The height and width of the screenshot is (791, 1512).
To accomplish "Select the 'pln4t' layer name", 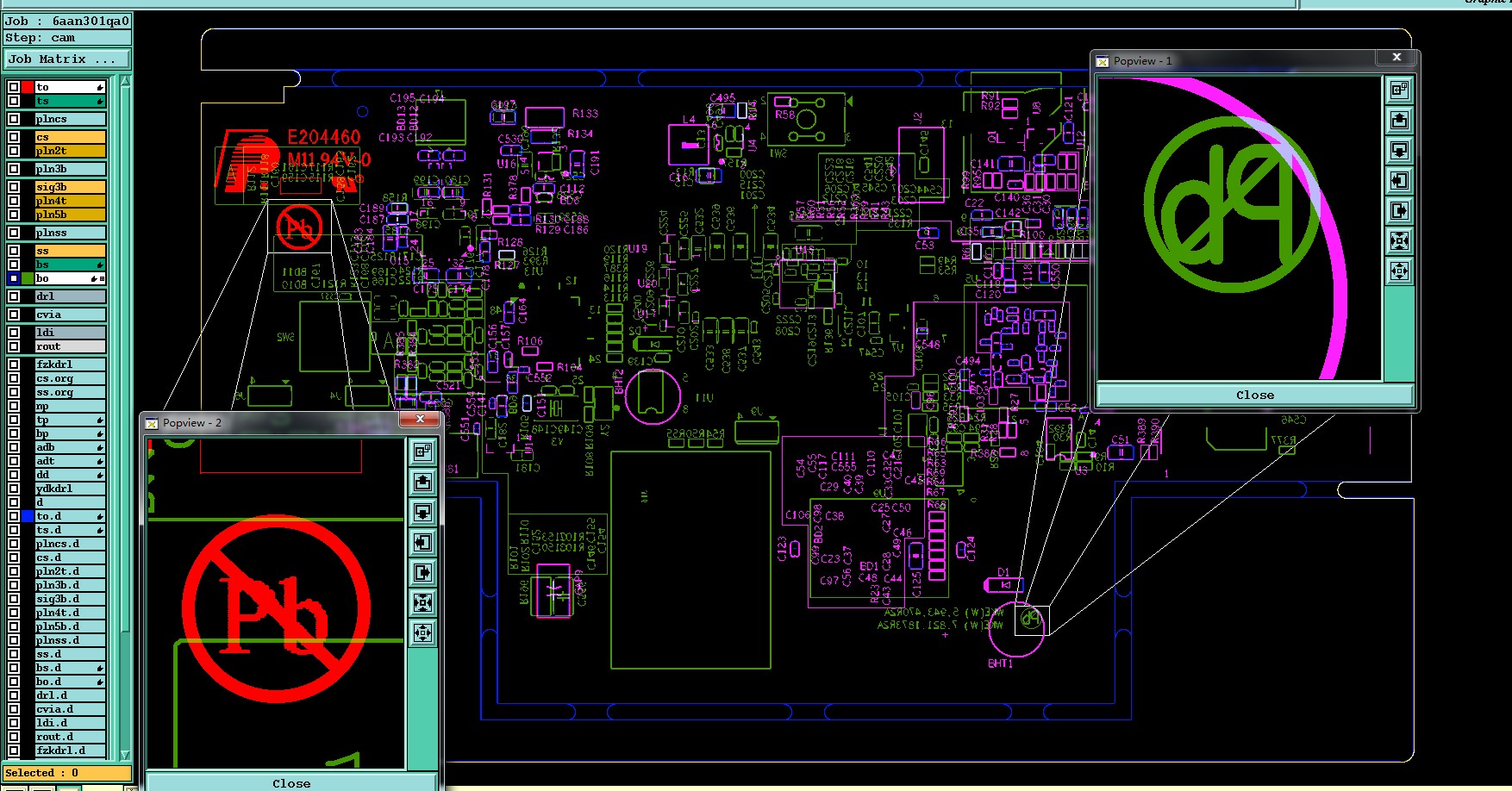I will point(70,201).
